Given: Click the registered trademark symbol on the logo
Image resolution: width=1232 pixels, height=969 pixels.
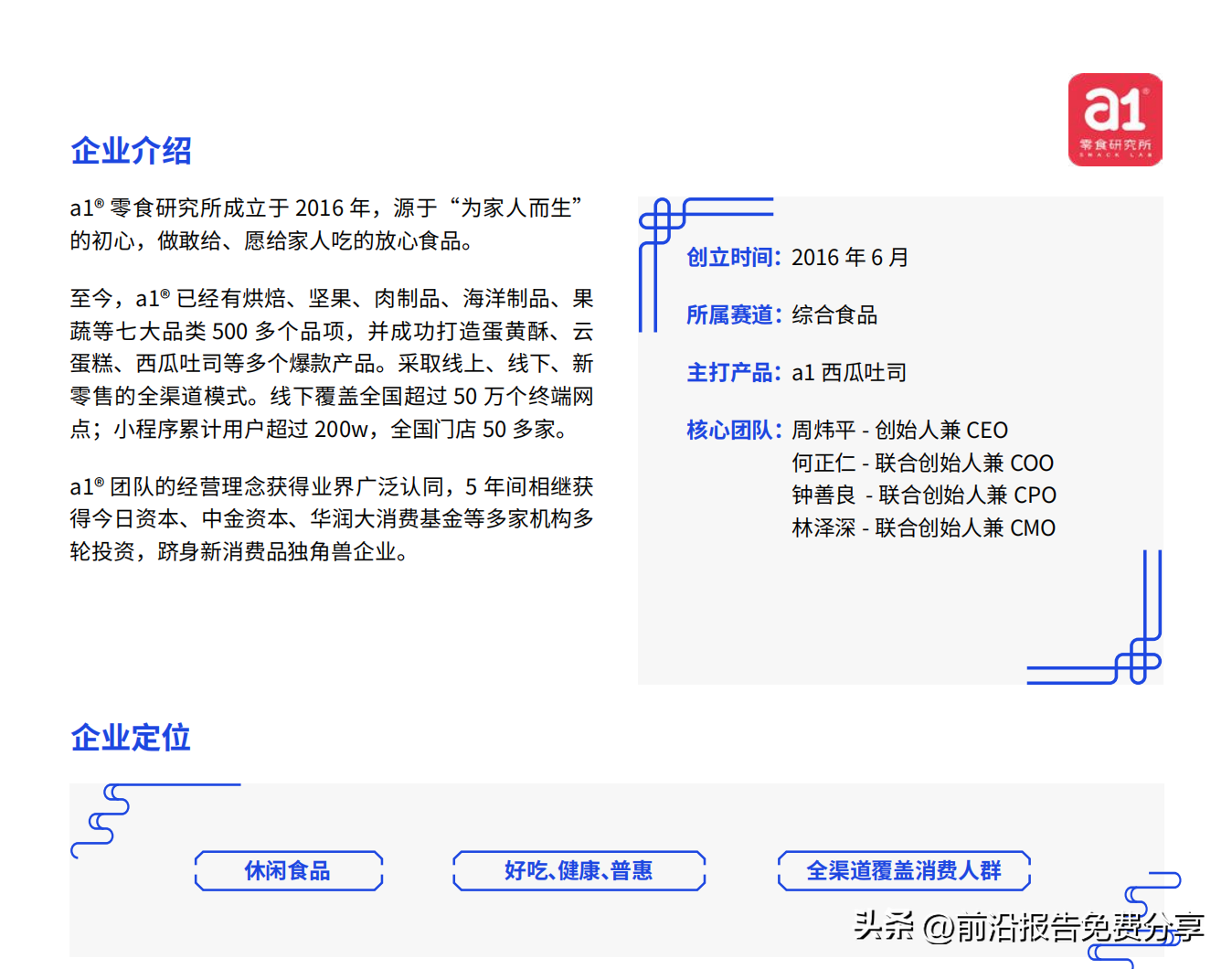Looking at the screenshot, I should (1144, 90).
